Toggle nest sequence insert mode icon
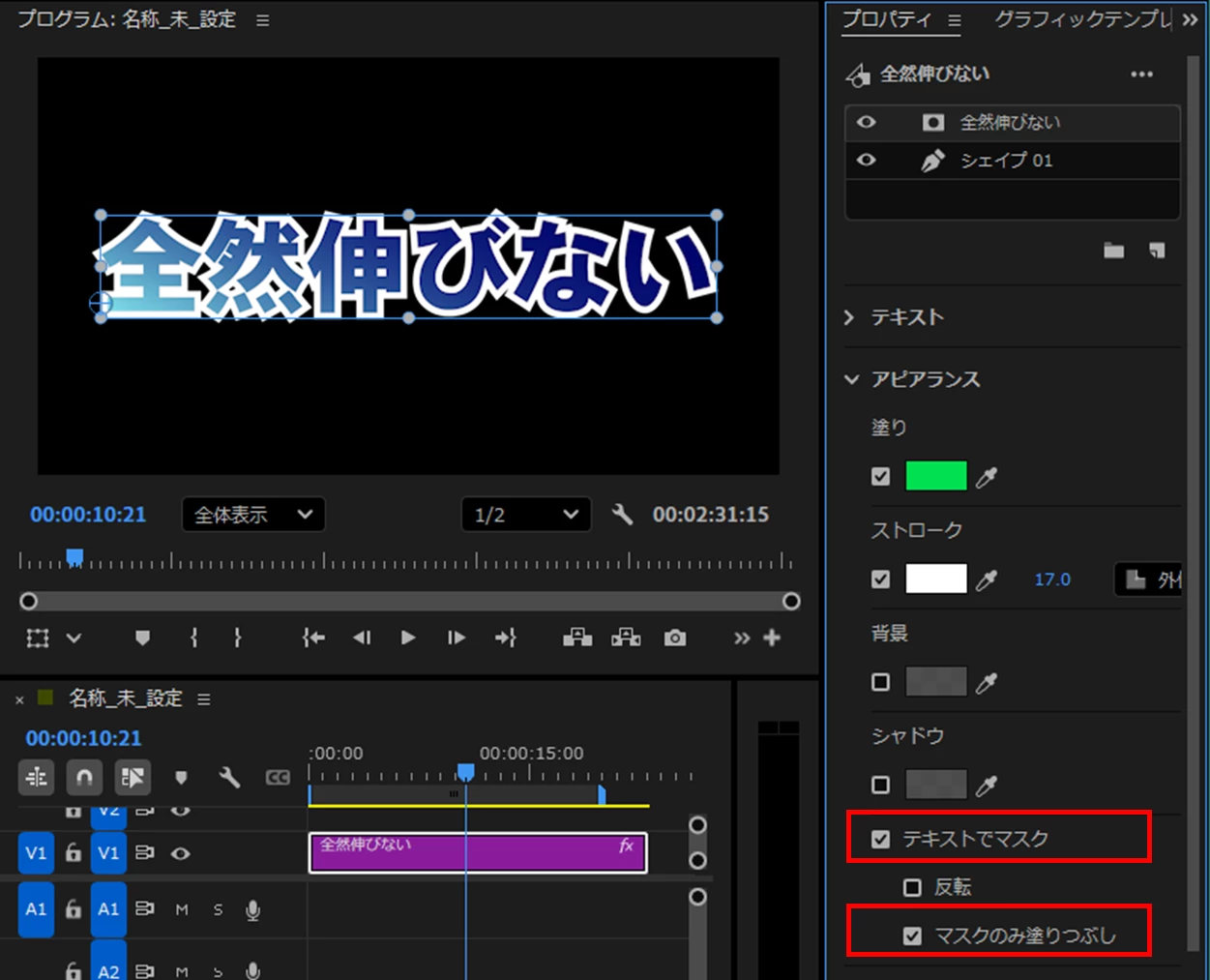Screen dimensions: 1210x980 click(x=37, y=777)
